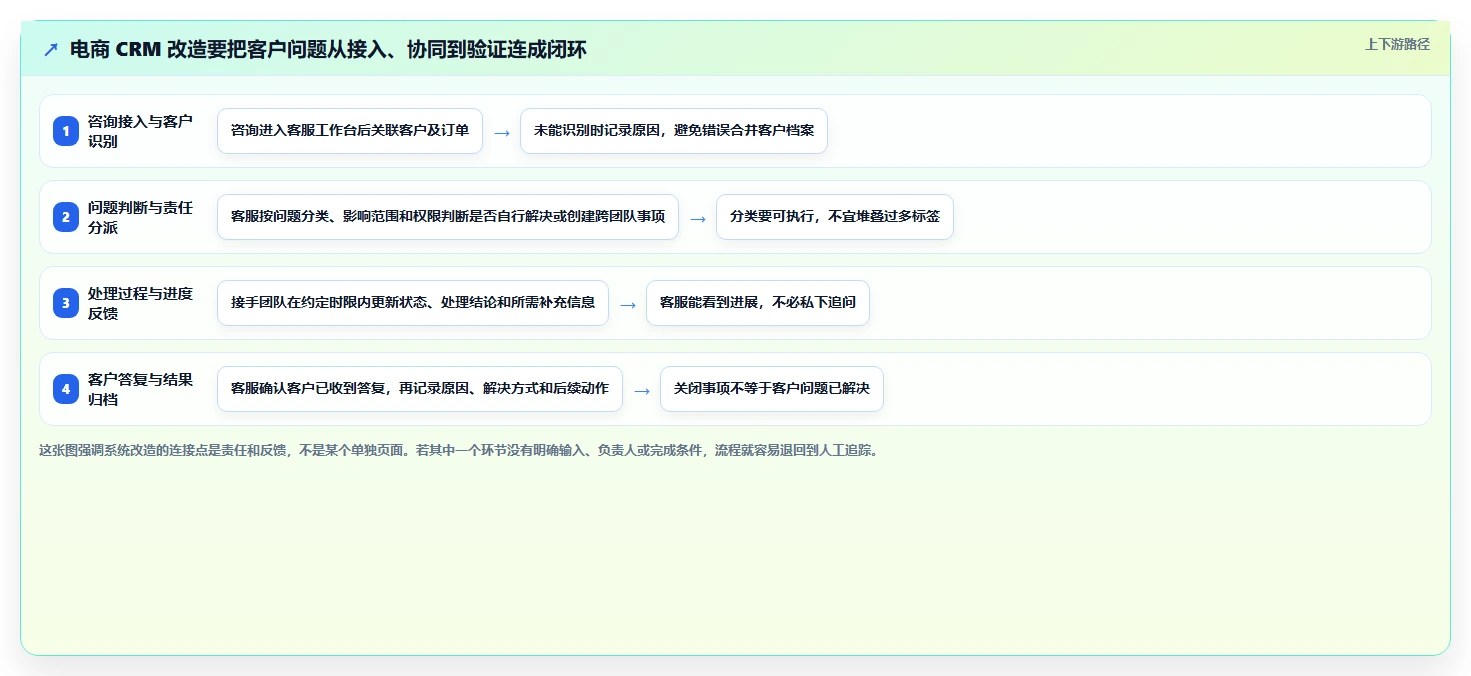Click the title 电商 CRM 改造要把客户问题从接入、协同到验证连成闭环
Image resolution: width=1471 pixels, height=676 pixels.
pyautogui.click(x=328, y=50)
